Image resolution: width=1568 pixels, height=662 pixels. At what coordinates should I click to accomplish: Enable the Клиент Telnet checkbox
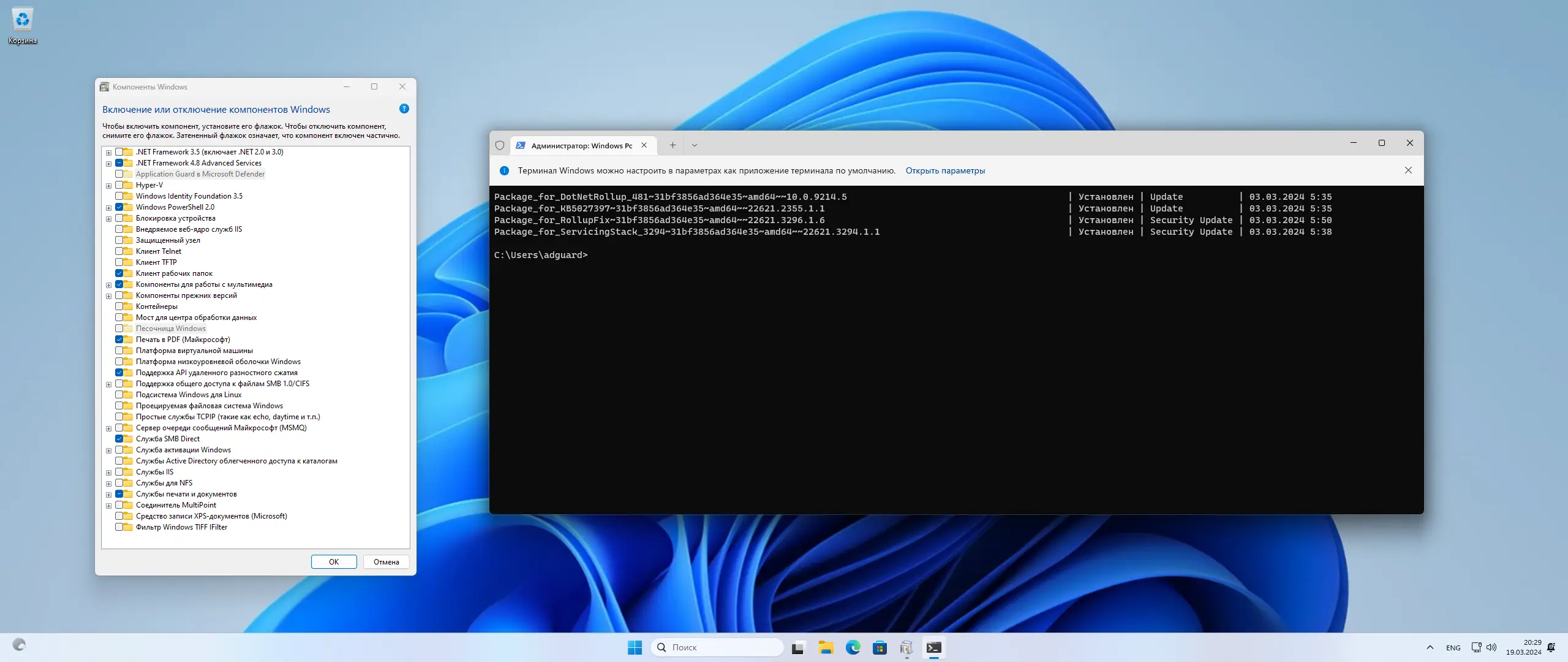(x=119, y=251)
